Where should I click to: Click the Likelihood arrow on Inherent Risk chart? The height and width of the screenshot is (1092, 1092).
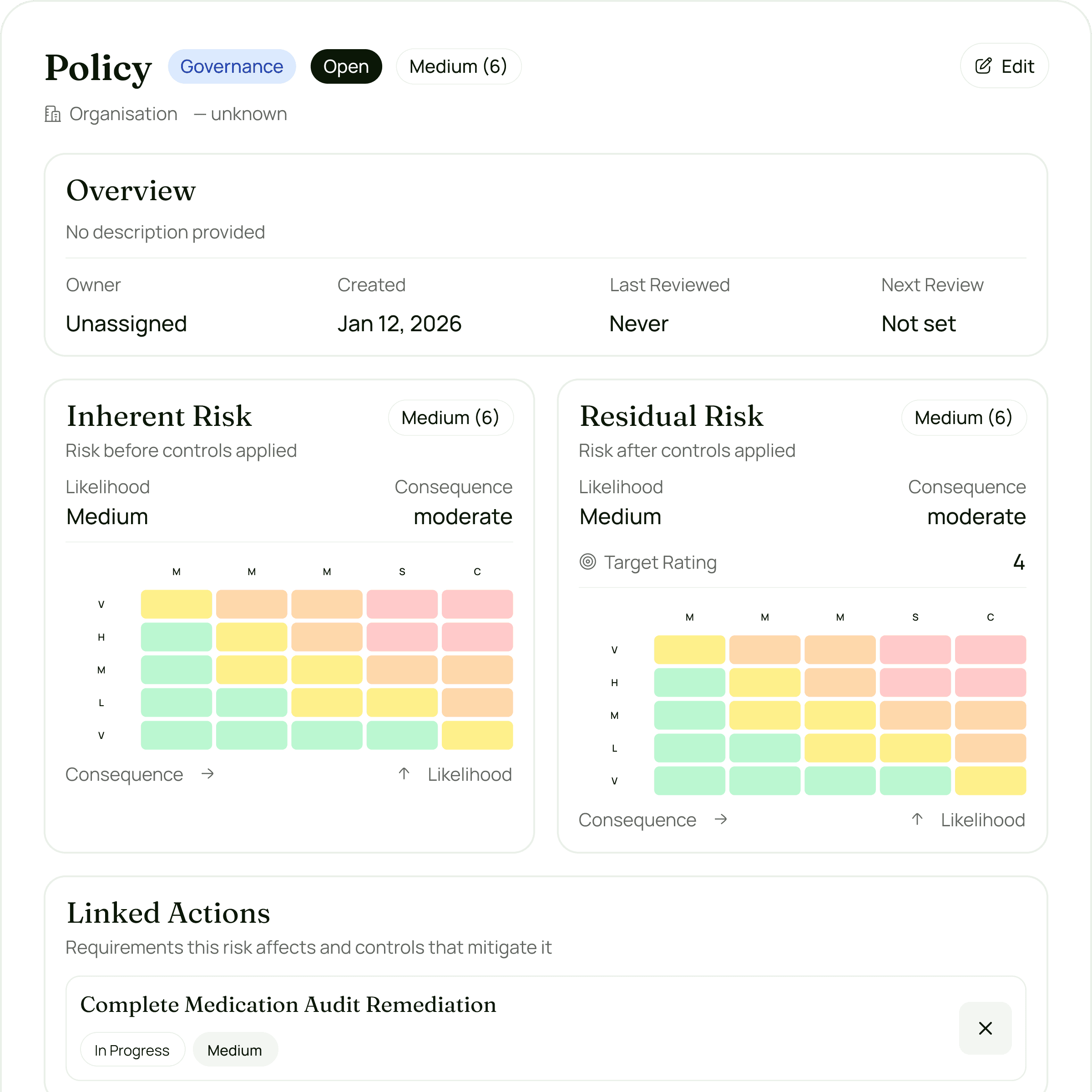(x=404, y=774)
